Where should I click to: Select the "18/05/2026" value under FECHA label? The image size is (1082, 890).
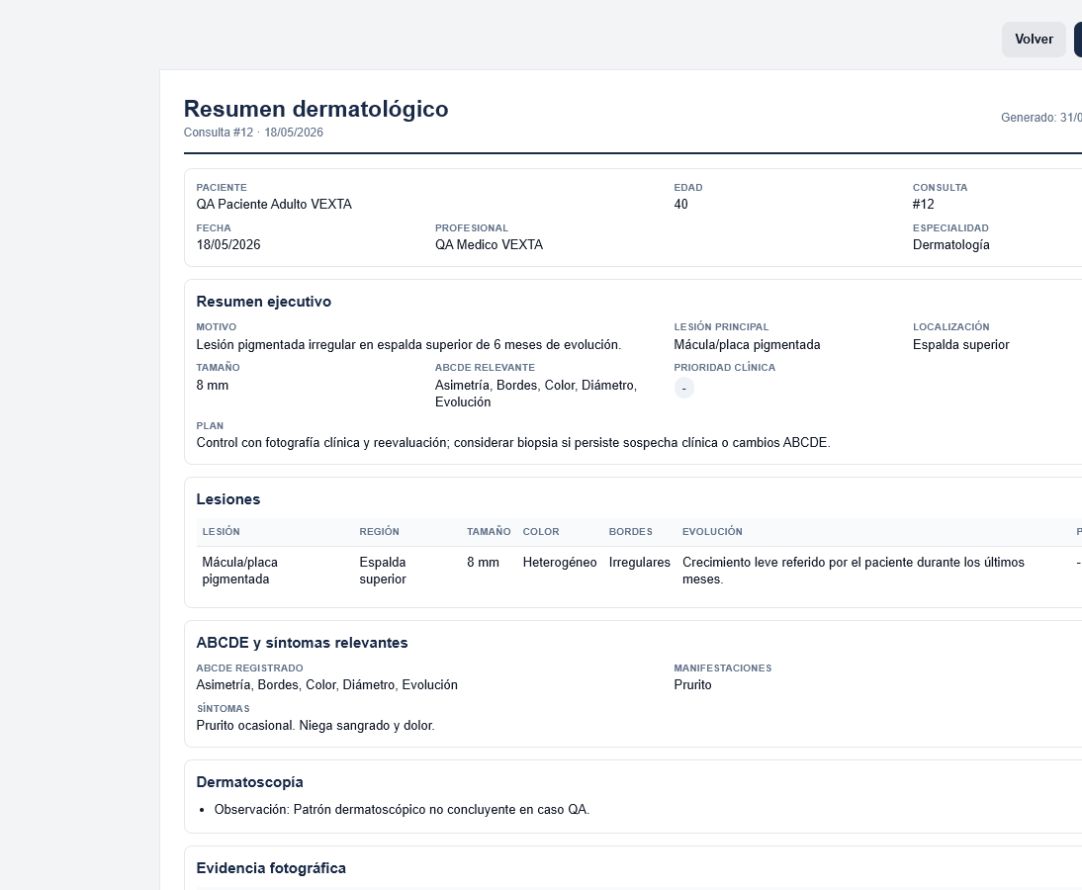[x=228, y=245]
